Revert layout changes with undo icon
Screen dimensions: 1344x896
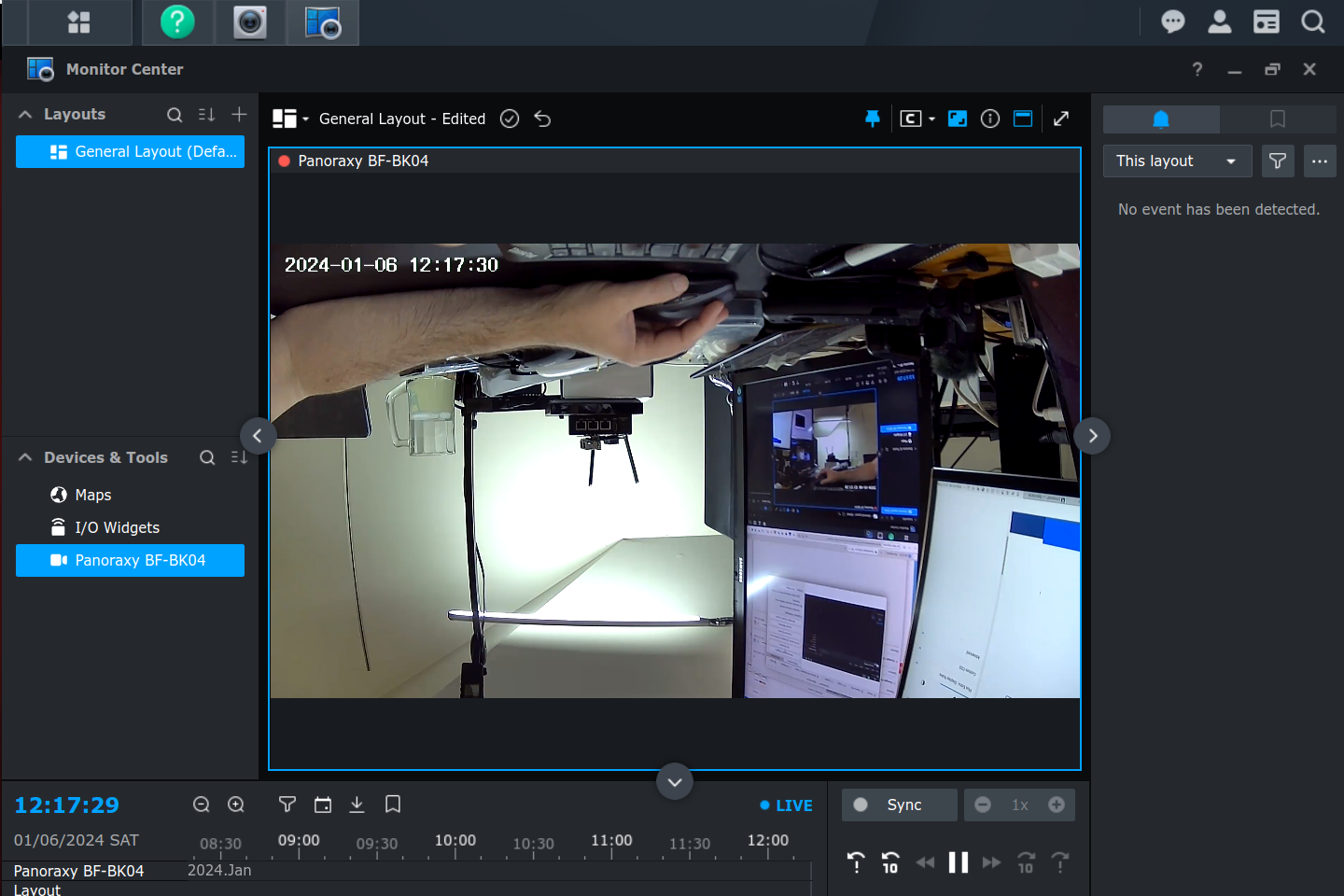coord(542,119)
